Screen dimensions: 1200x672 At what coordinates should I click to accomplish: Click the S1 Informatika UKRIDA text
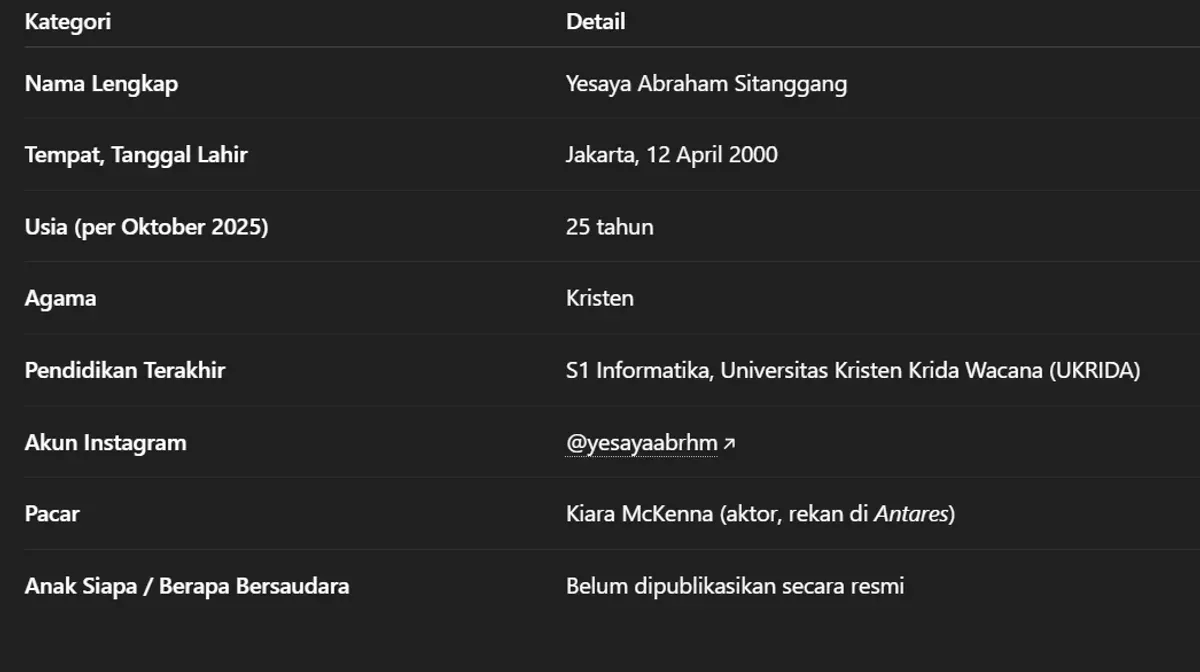click(x=852, y=370)
